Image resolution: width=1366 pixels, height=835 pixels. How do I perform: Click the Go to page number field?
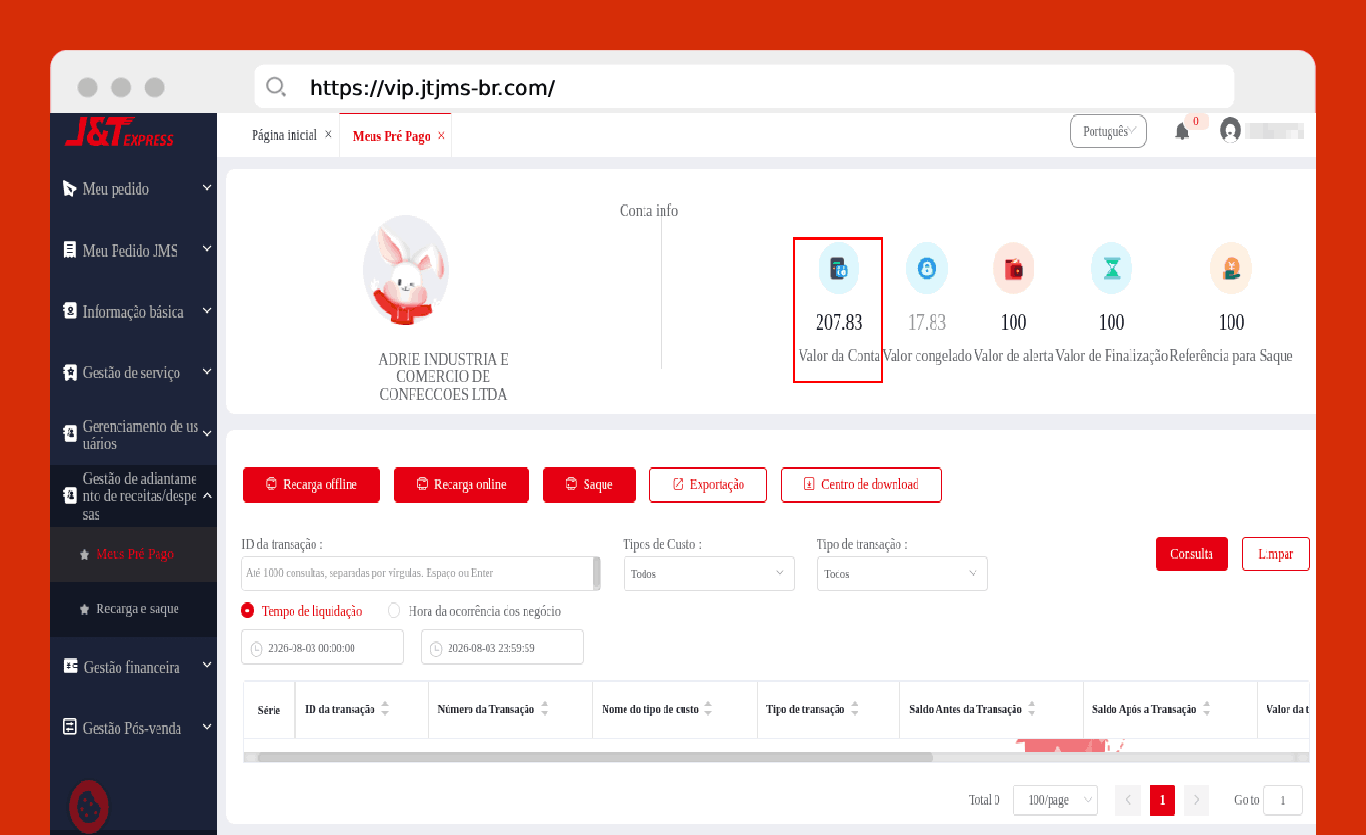1283,800
